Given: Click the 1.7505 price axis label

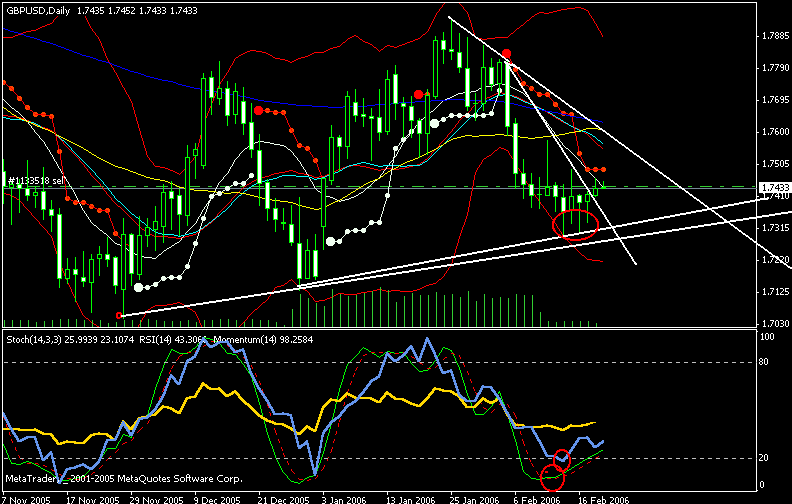Looking at the screenshot, I should click(775, 164).
